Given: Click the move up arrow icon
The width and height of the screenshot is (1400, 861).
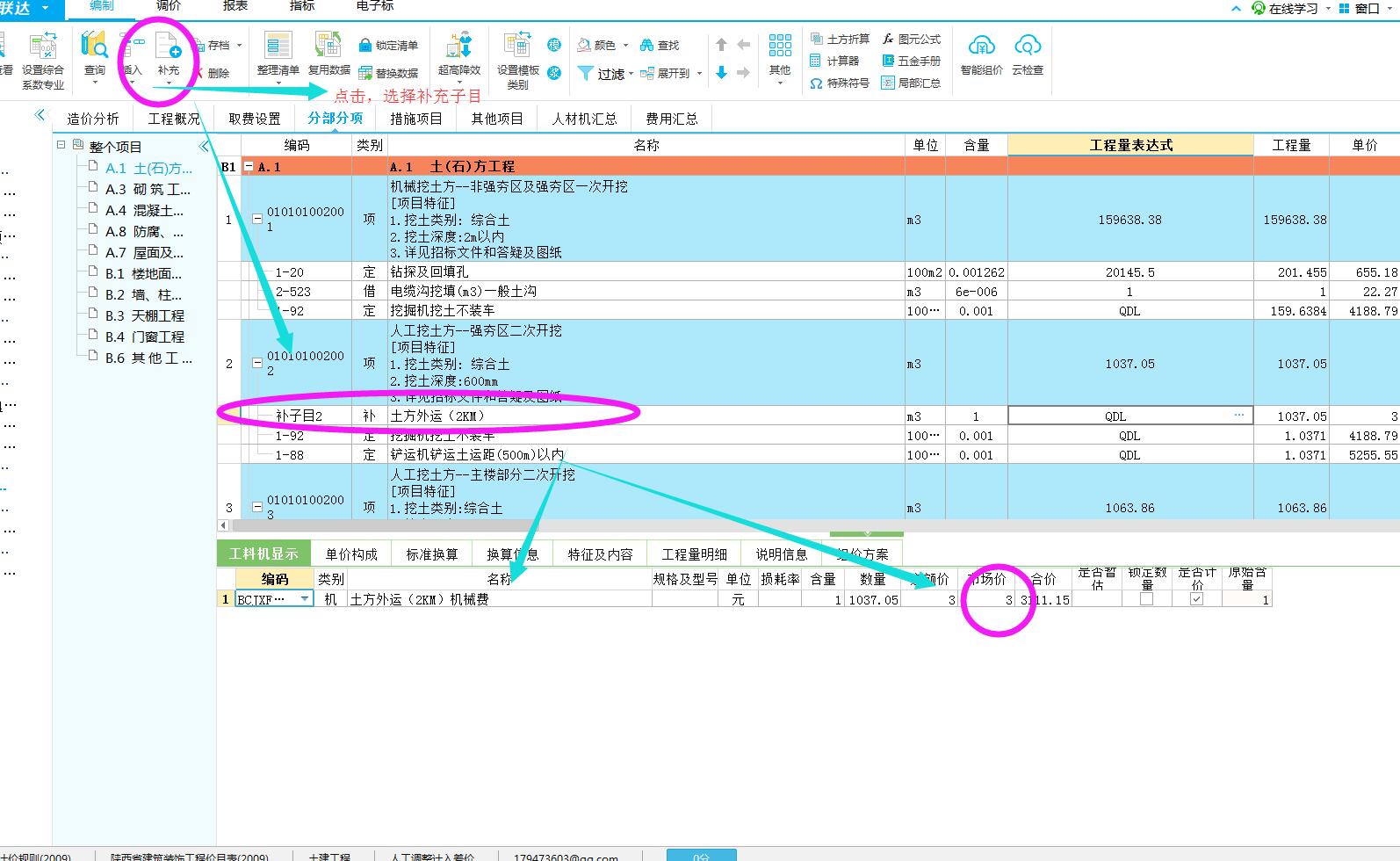Looking at the screenshot, I should pos(721,45).
